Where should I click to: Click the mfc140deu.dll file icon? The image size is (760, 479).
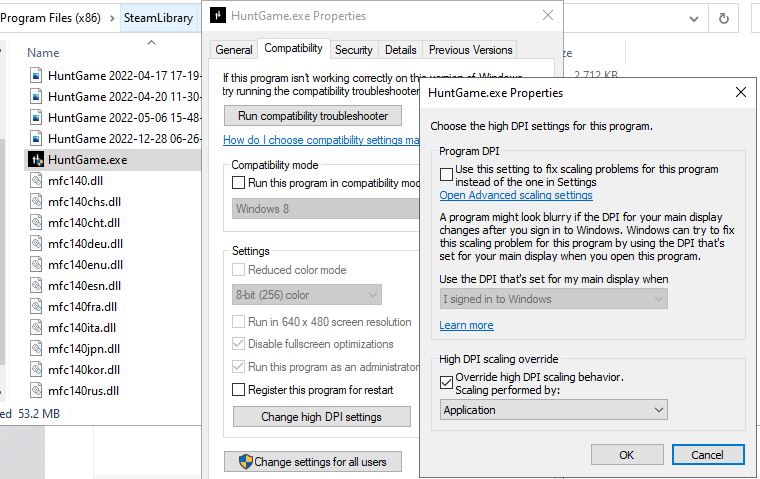36,243
